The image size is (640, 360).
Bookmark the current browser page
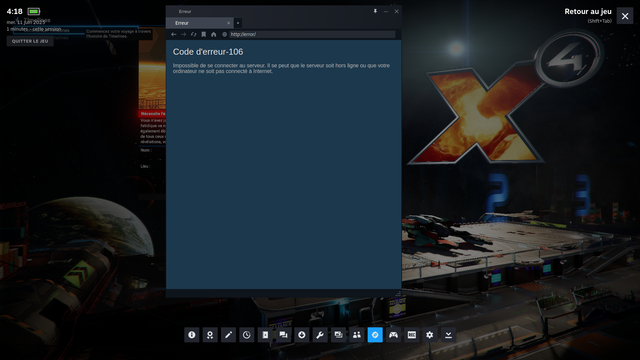(204, 34)
